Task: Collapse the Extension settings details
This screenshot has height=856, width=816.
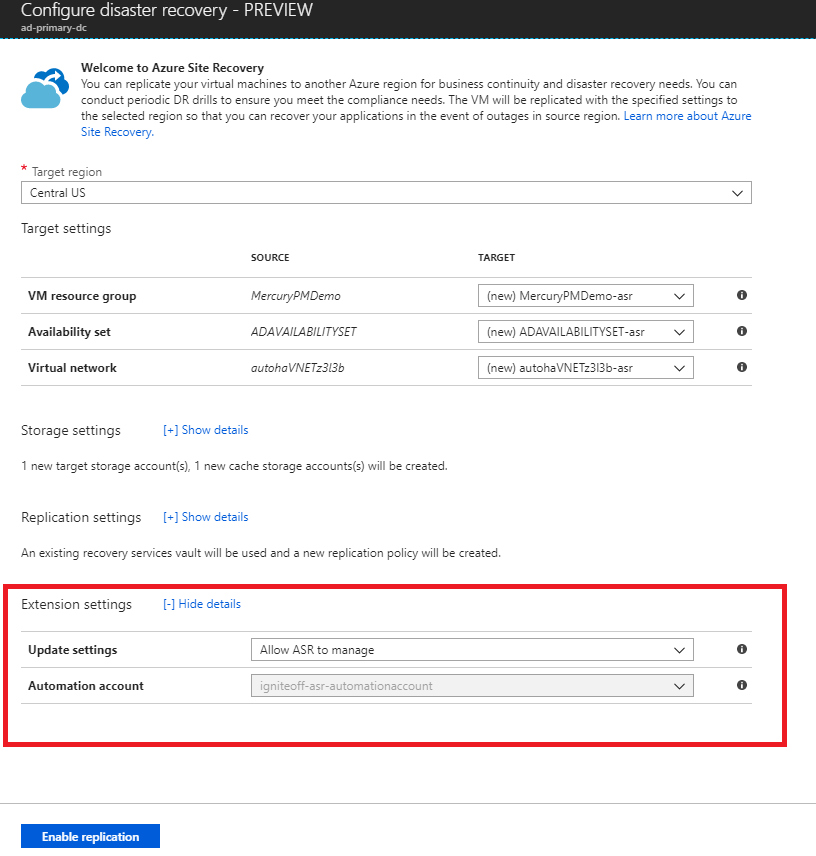Action: (x=201, y=603)
